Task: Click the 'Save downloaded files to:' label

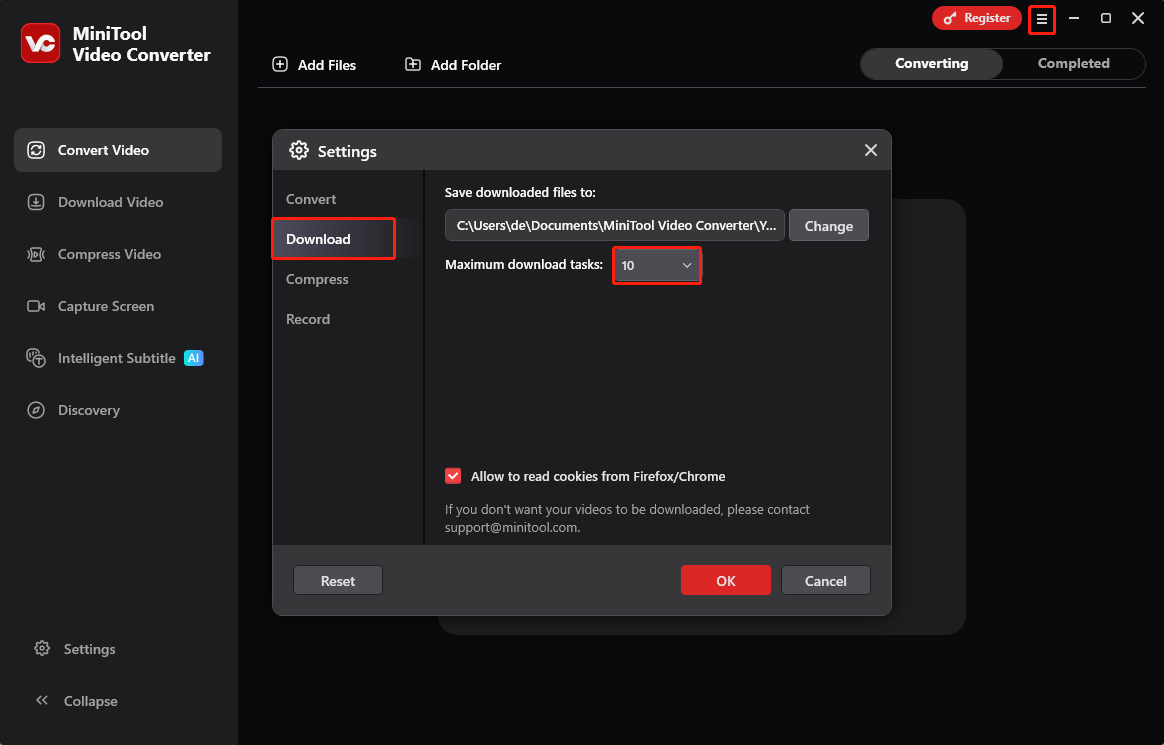Action: (520, 192)
